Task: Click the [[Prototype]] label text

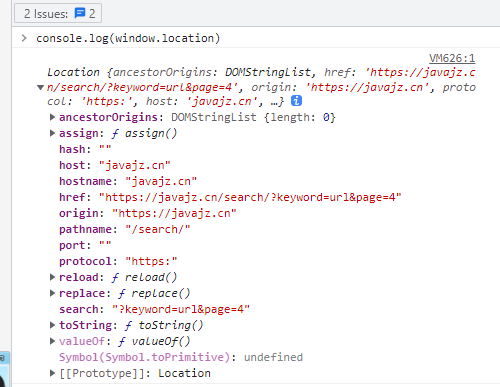Action: 102,373
